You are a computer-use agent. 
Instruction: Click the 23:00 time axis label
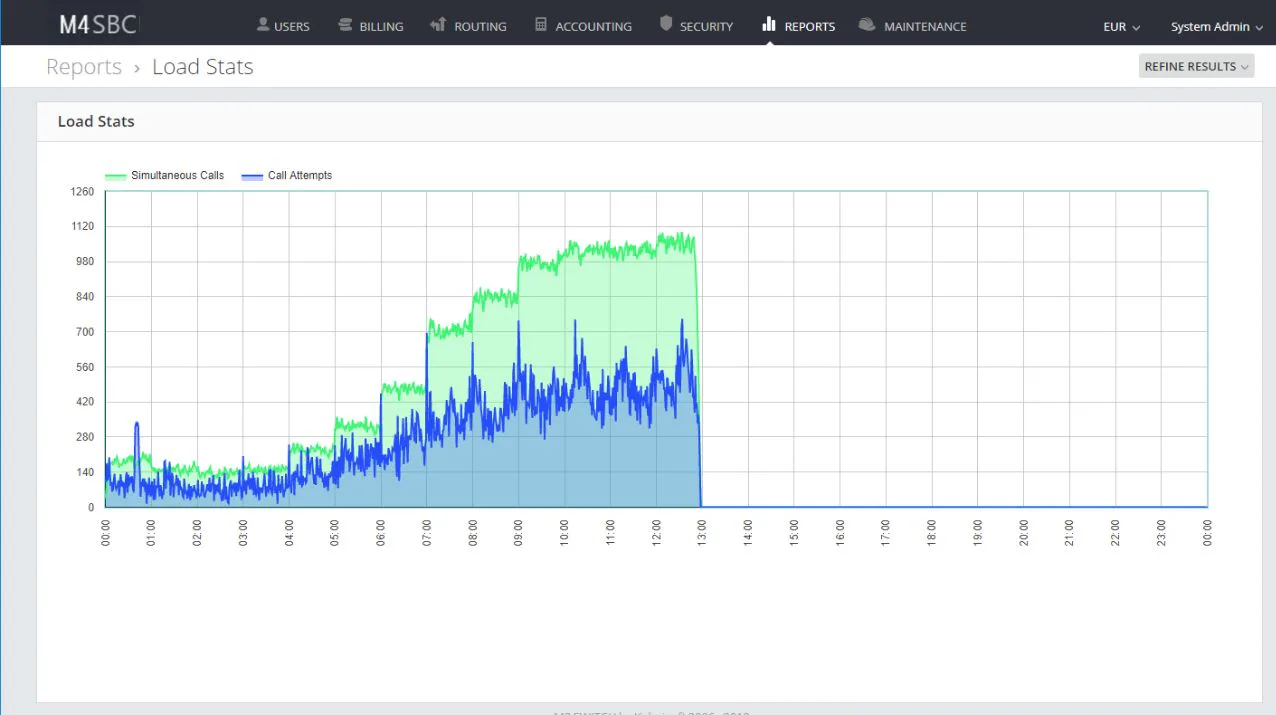(1162, 535)
